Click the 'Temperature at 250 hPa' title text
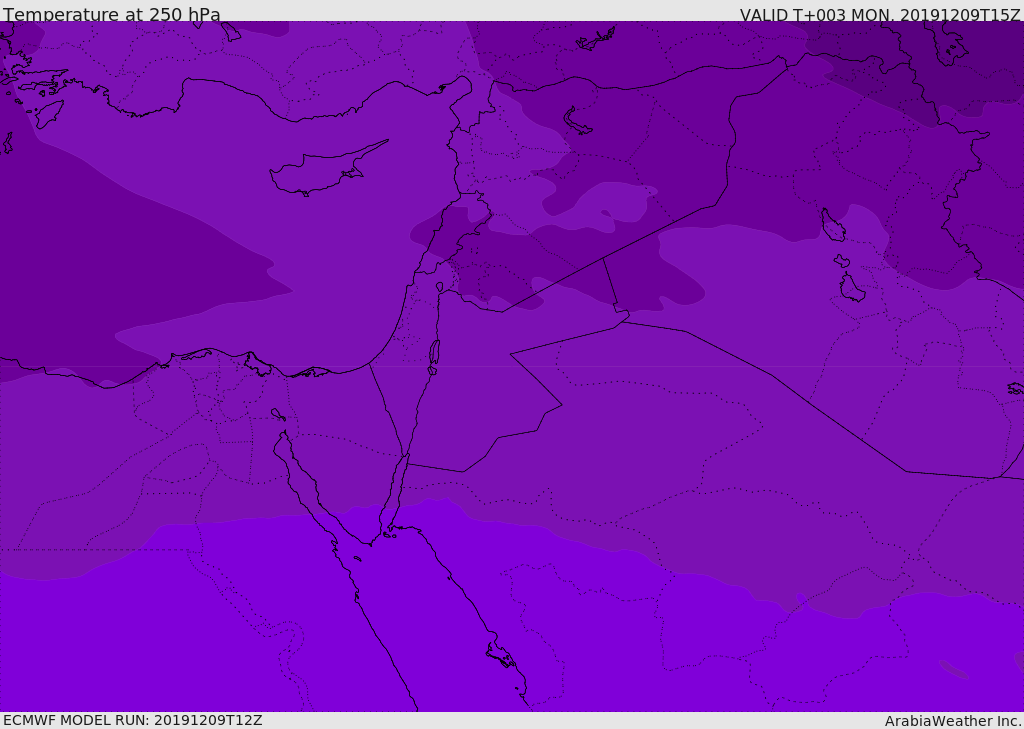The height and width of the screenshot is (729, 1024). pos(112,14)
